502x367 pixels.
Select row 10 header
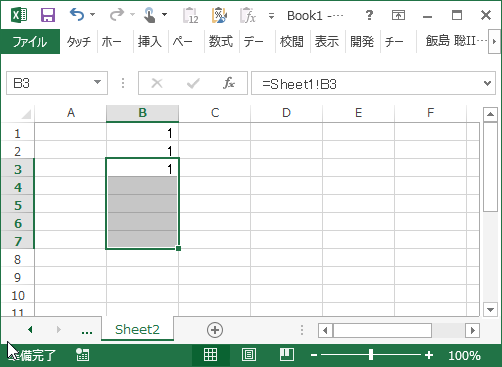pyautogui.click(x=18, y=295)
